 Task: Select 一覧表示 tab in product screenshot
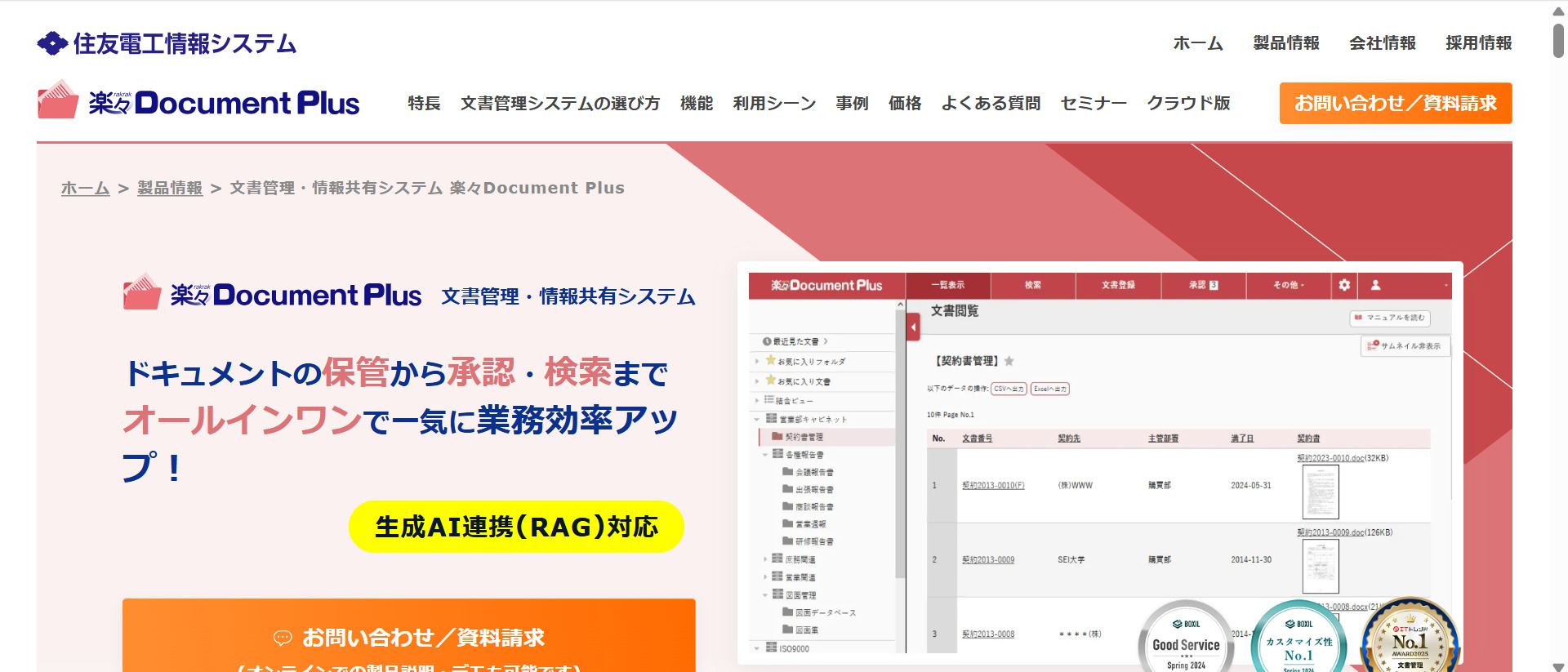(948, 285)
